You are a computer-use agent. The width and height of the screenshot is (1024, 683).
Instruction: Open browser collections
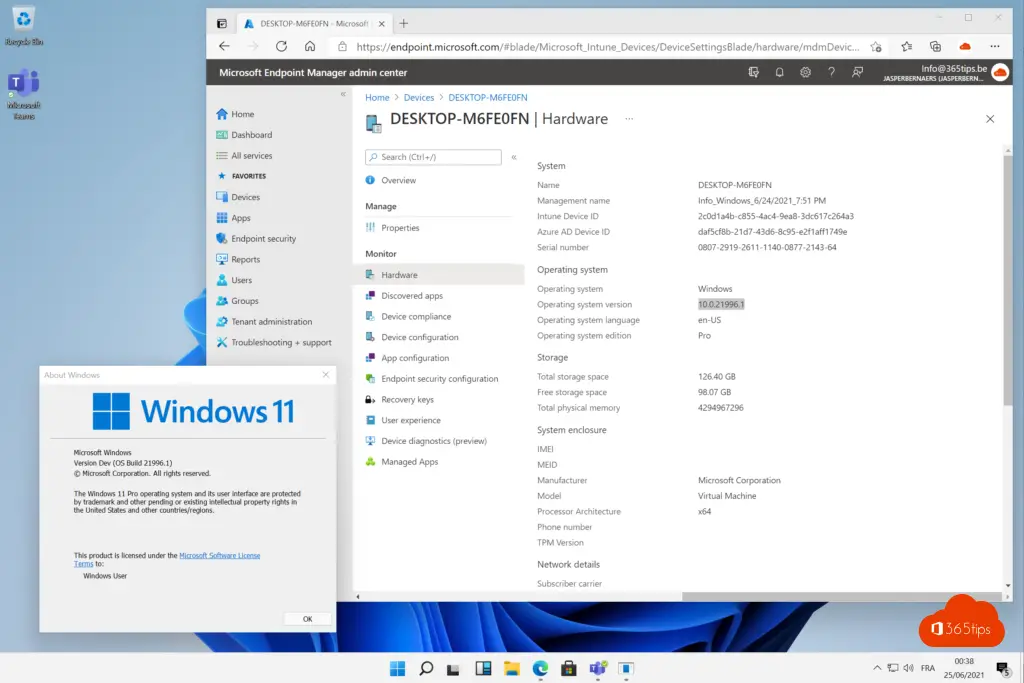(x=935, y=46)
